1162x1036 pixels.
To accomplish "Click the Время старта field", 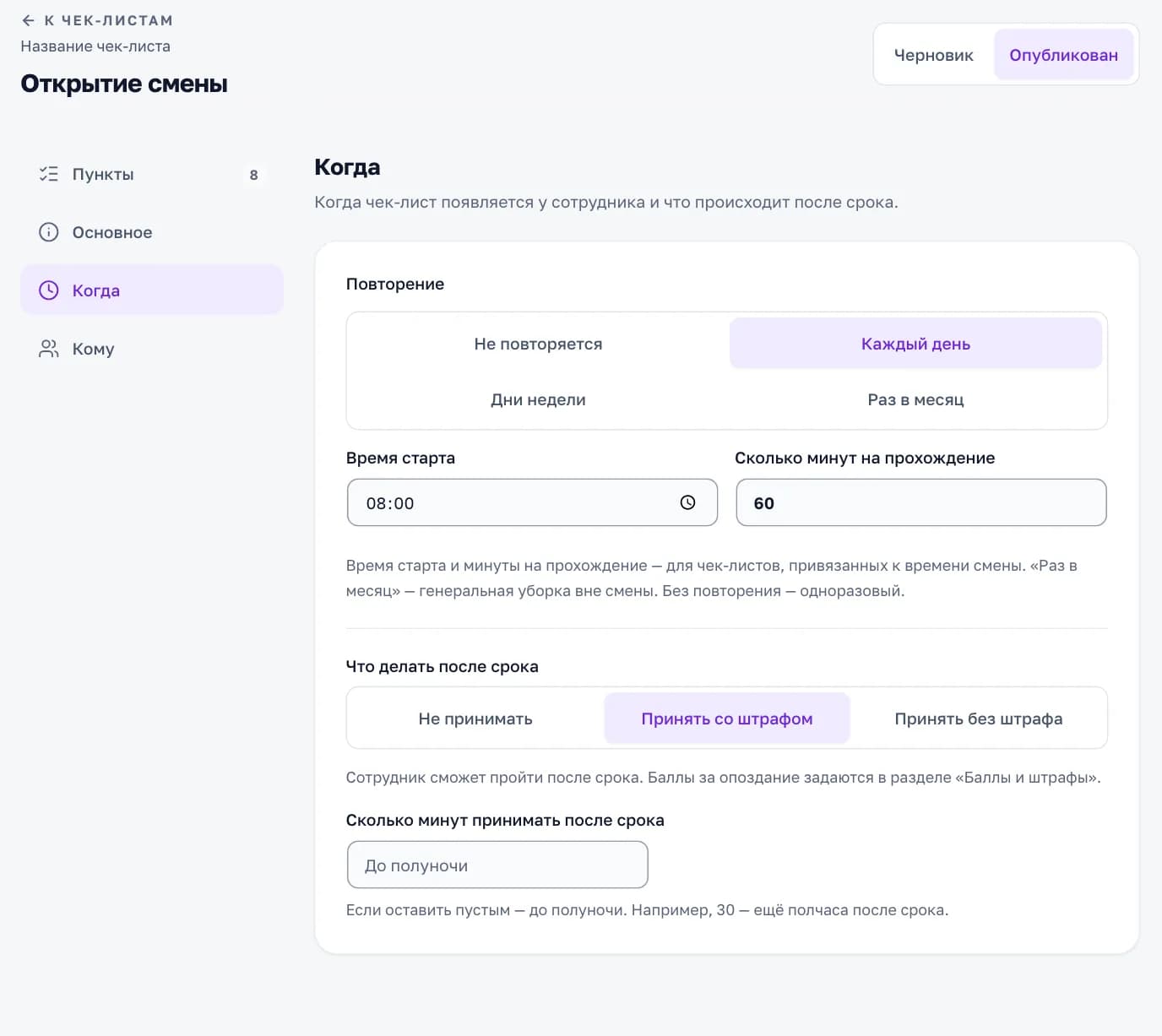I will click(x=532, y=502).
